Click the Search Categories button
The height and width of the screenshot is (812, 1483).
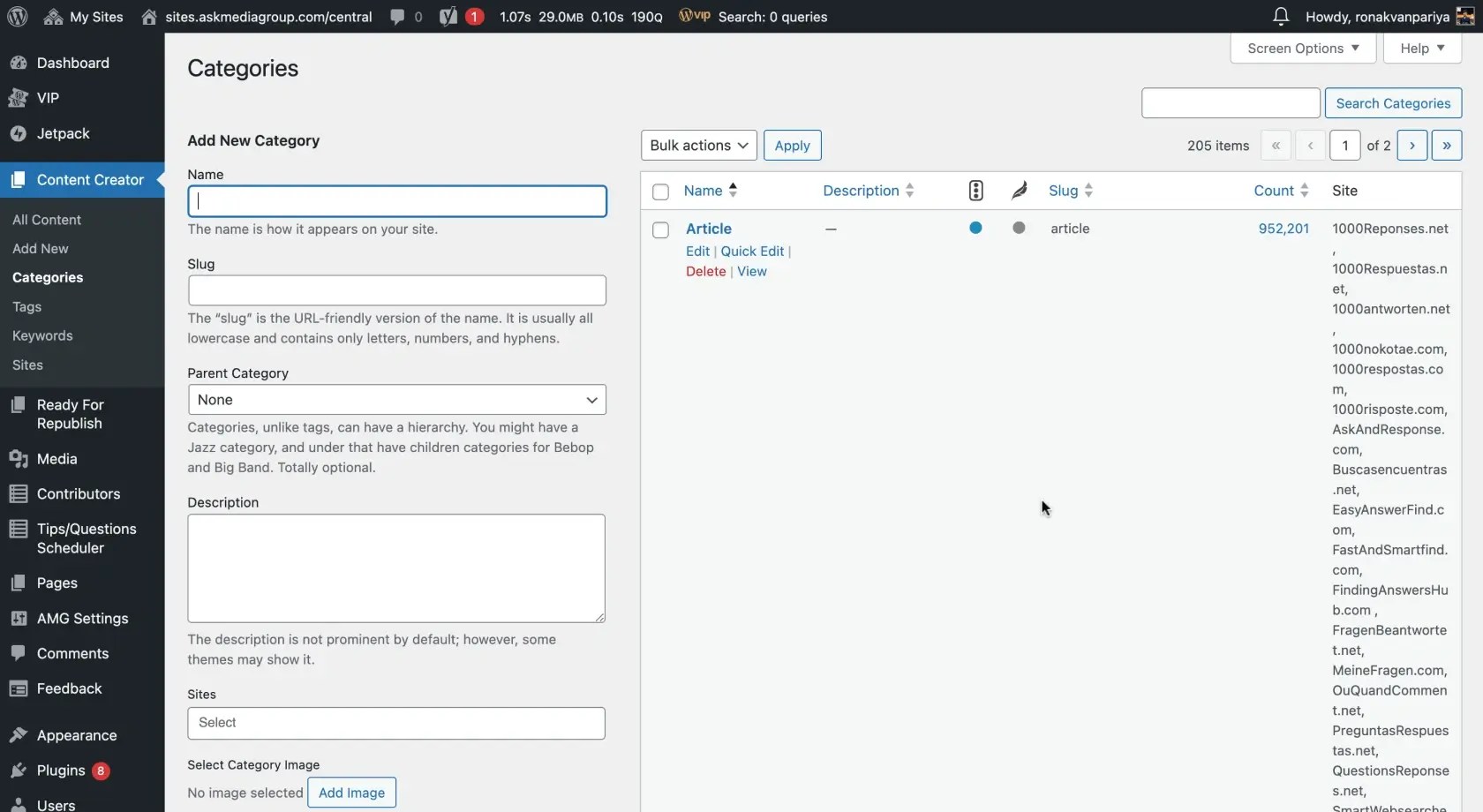tap(1393, 103)
